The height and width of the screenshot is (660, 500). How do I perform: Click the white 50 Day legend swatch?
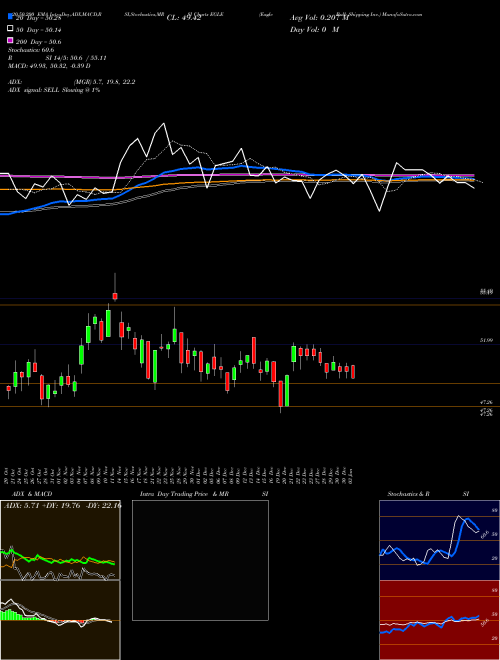tap(10, 29)
